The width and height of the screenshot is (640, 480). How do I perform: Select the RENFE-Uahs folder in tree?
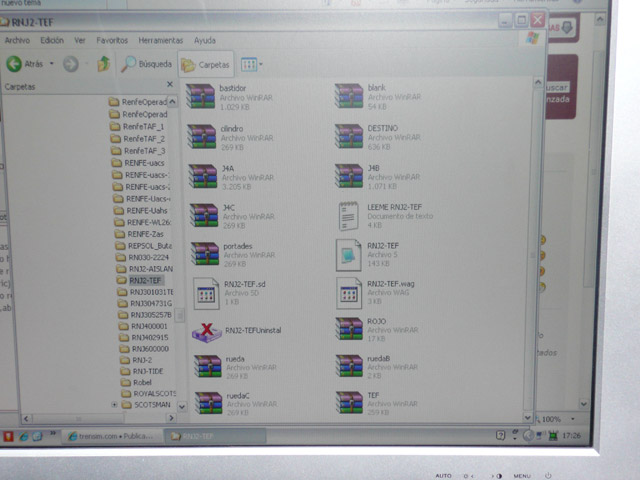point(147,210)
